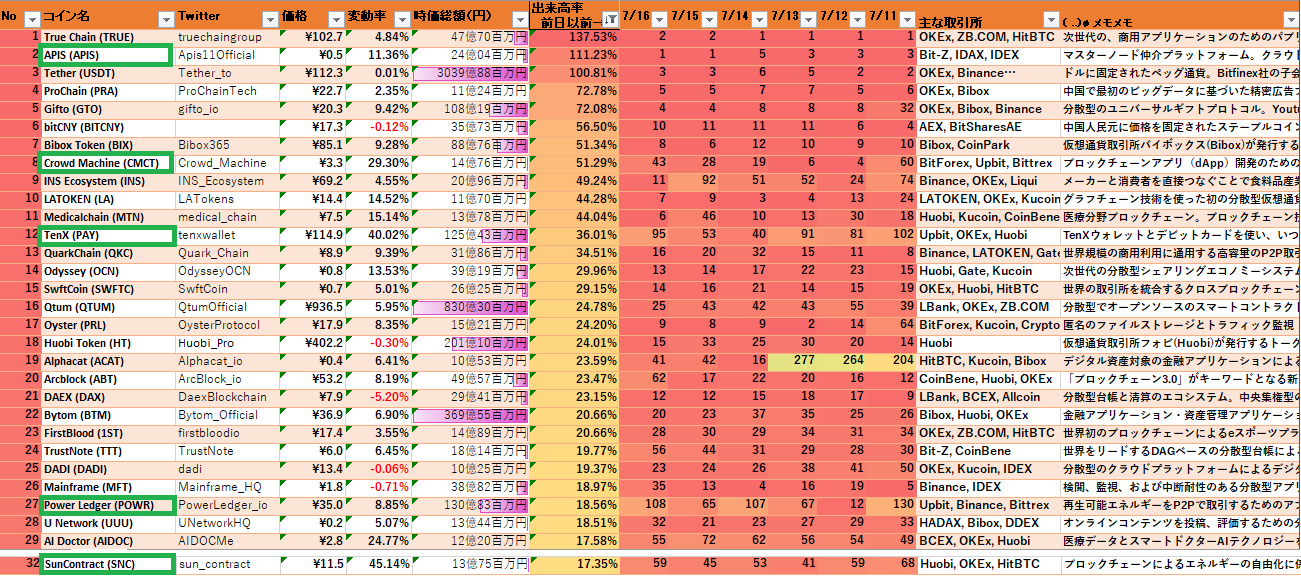Open the 7/11 column filter dropdown
This screenshot has width=1301, height=581.
point(907,18)
